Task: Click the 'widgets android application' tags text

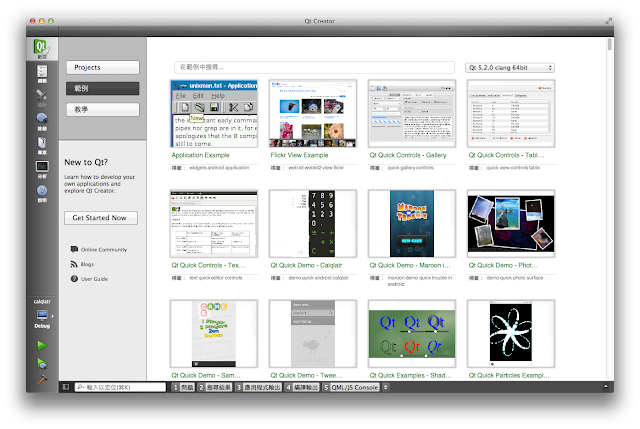Action: pos(219,168)
